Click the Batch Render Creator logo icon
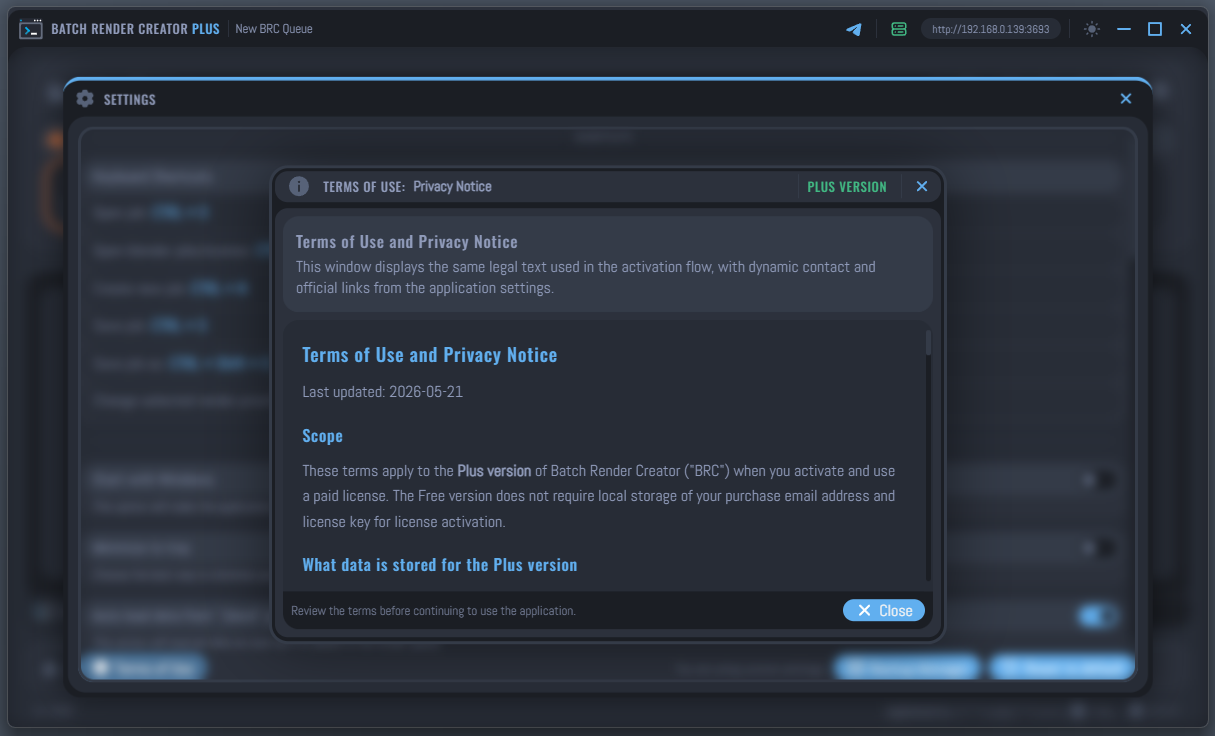This screenshot has width=1215, height=736. point(30,29)
